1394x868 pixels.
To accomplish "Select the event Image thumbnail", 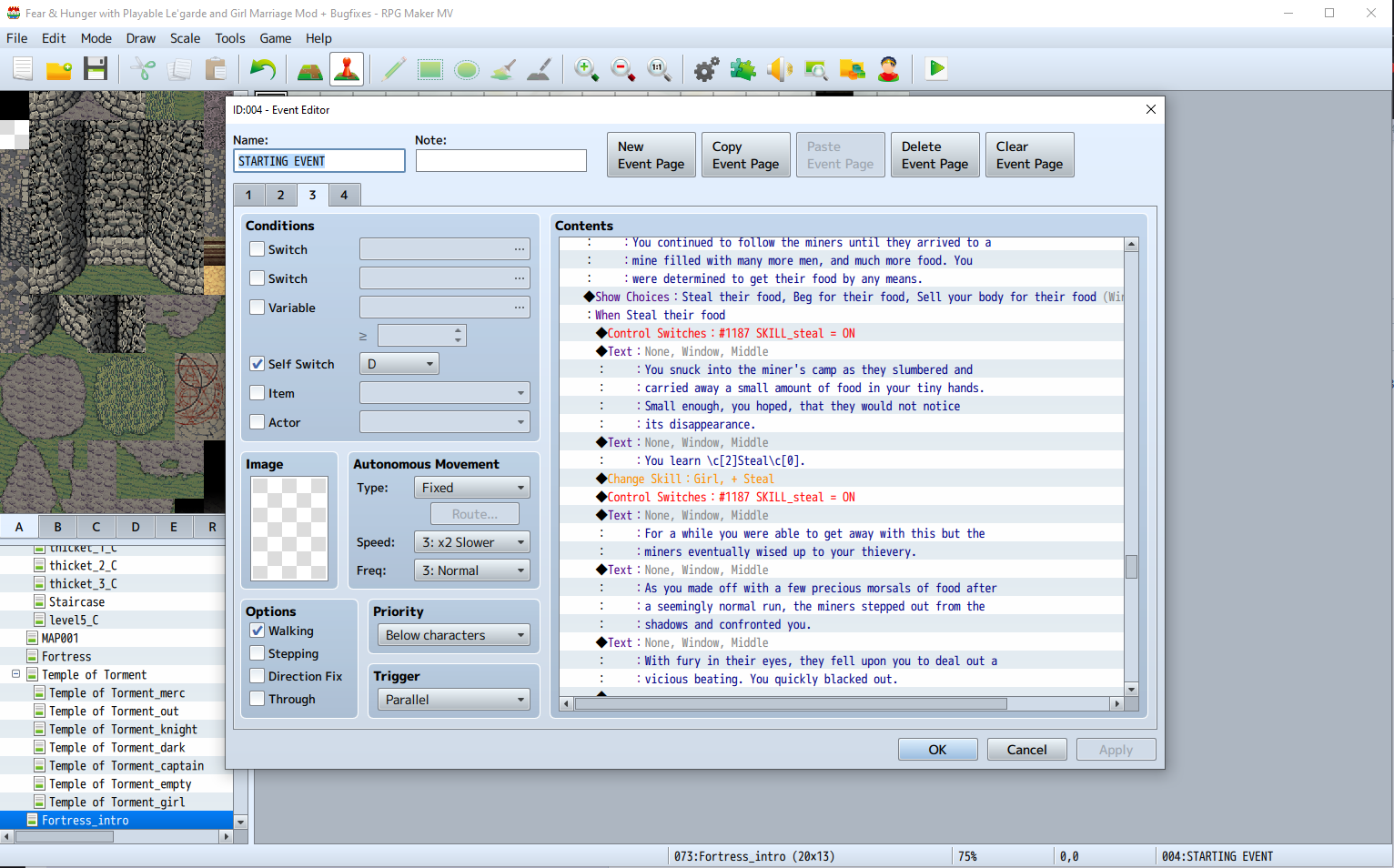I will coord(289,529).
